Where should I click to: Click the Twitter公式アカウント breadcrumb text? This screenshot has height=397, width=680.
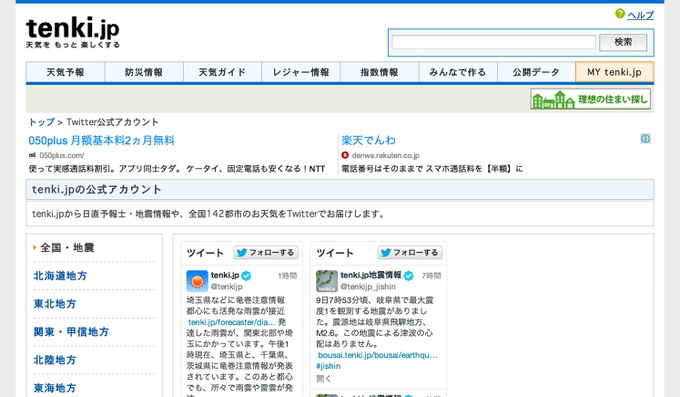point(112,122)
